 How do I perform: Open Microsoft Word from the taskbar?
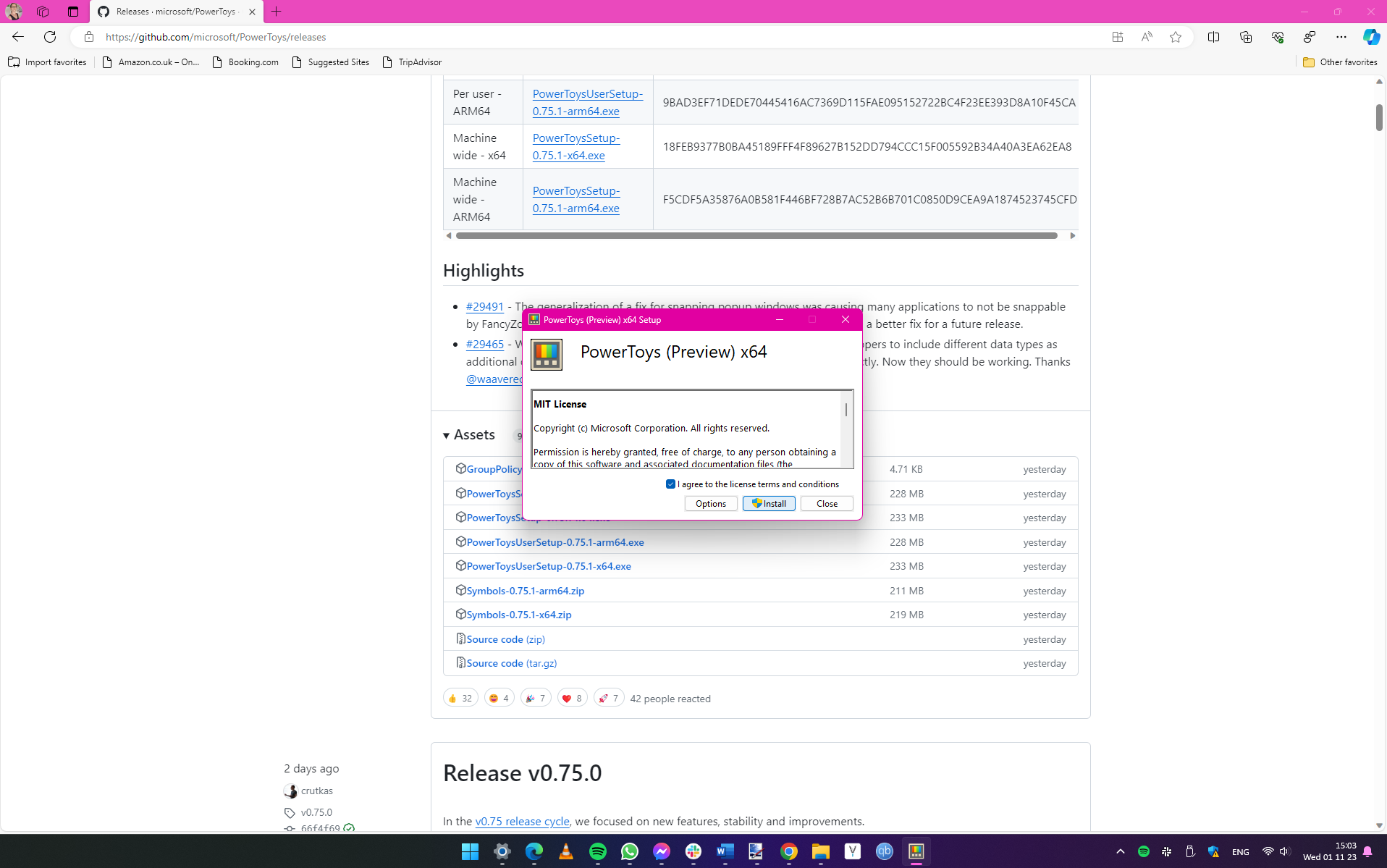coord(725,851)
